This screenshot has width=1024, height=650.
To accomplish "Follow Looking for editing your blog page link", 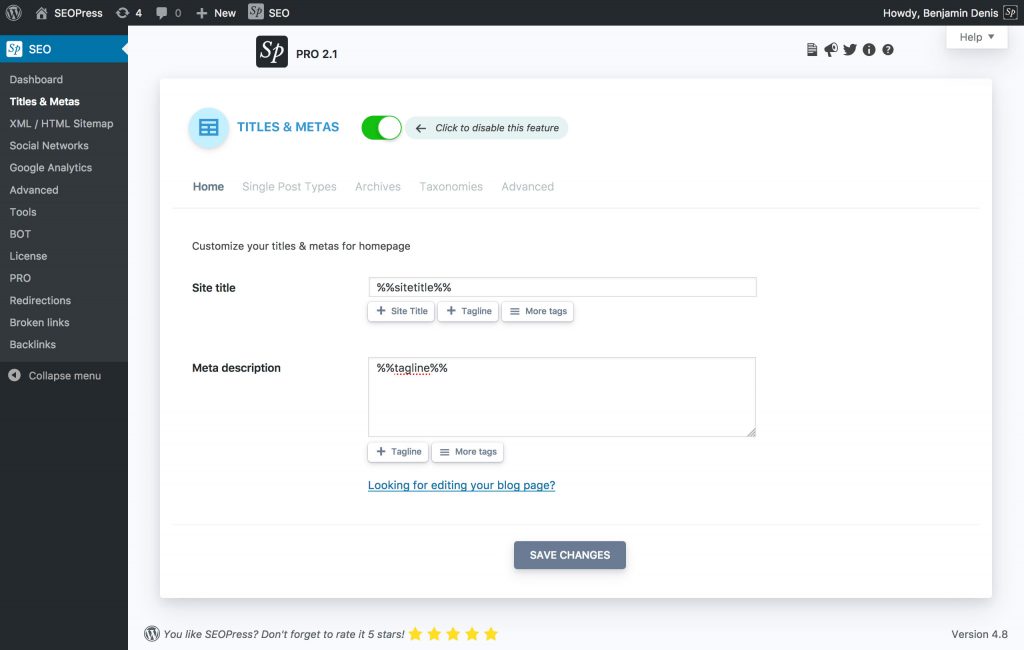I will coord(461,485).
